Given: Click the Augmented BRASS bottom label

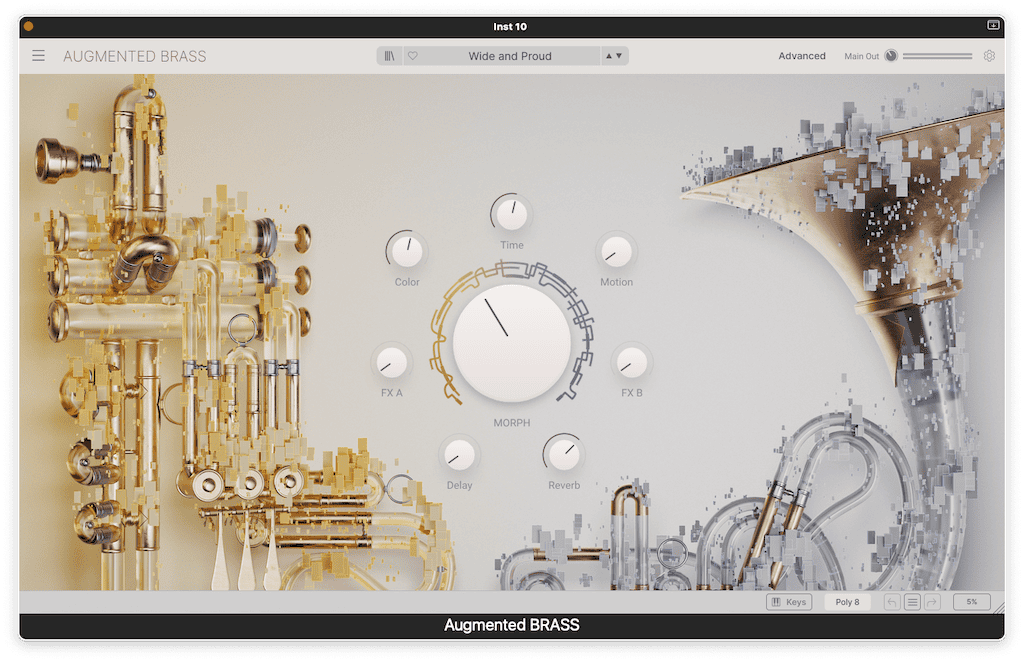Looking at the screenshot, I should (x=511, y=625).
